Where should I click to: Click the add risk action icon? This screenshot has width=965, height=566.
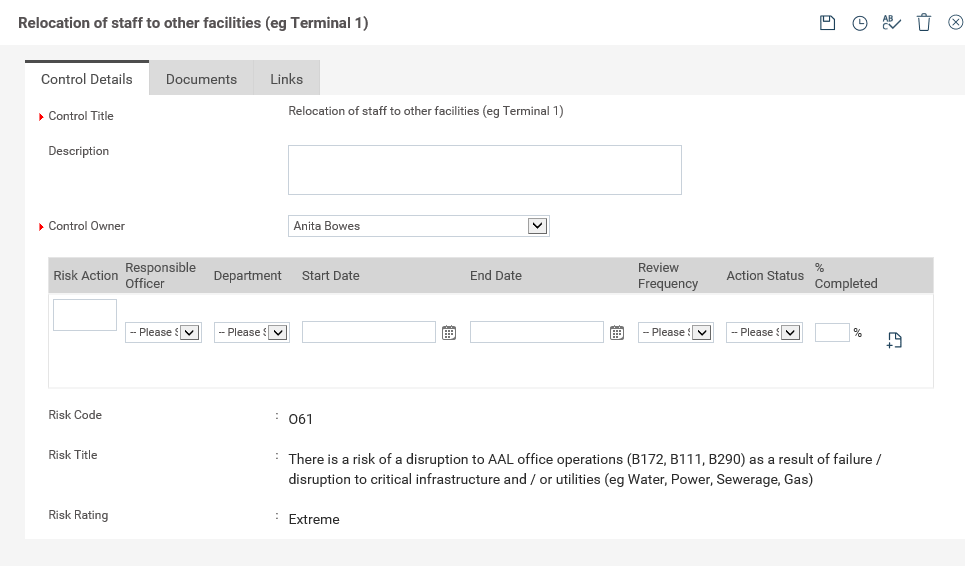(894, 341)
